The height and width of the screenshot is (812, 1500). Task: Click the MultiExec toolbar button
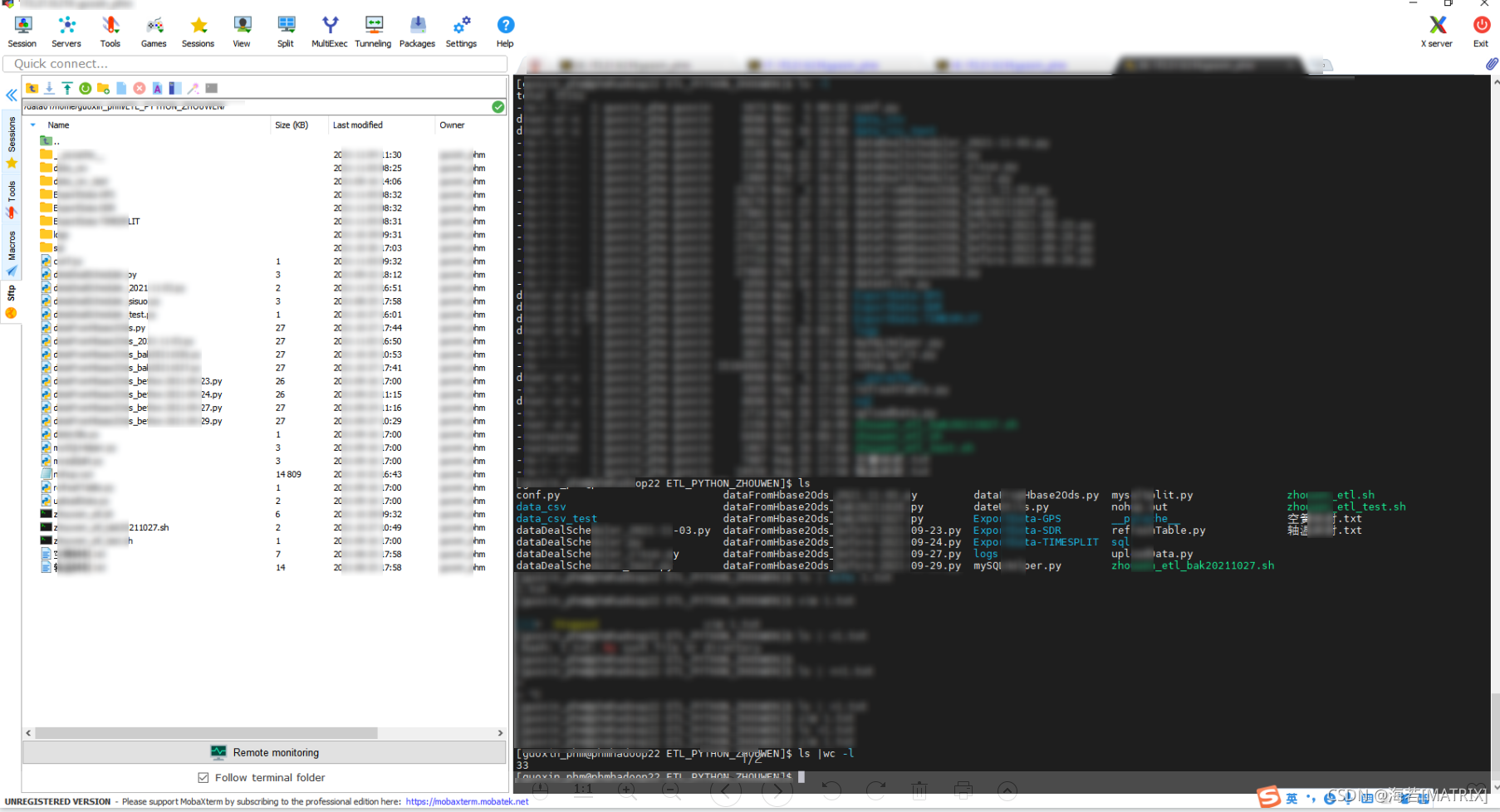point(330,32)
